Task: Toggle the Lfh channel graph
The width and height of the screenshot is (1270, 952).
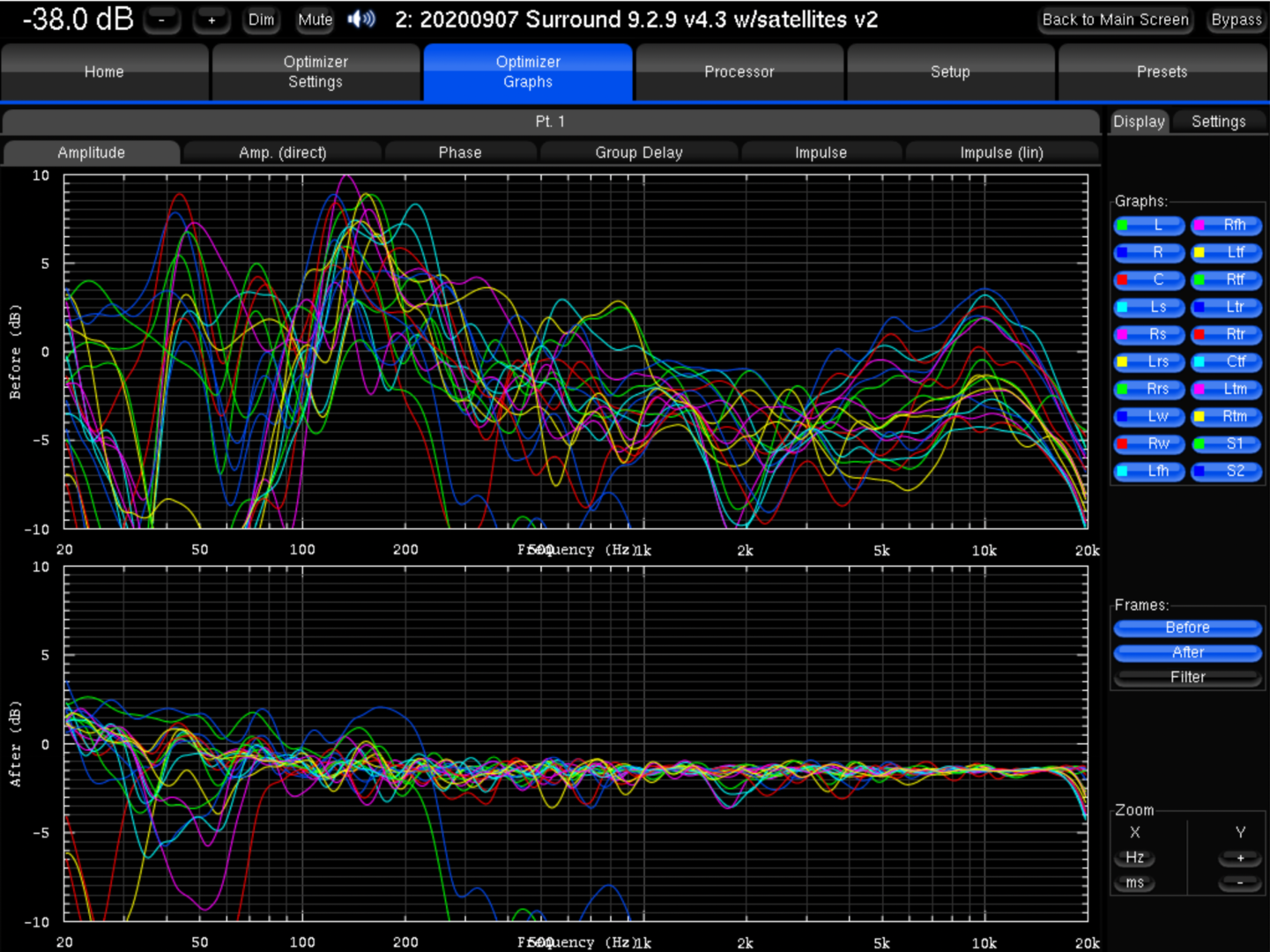Action: tap(1148, 472)
